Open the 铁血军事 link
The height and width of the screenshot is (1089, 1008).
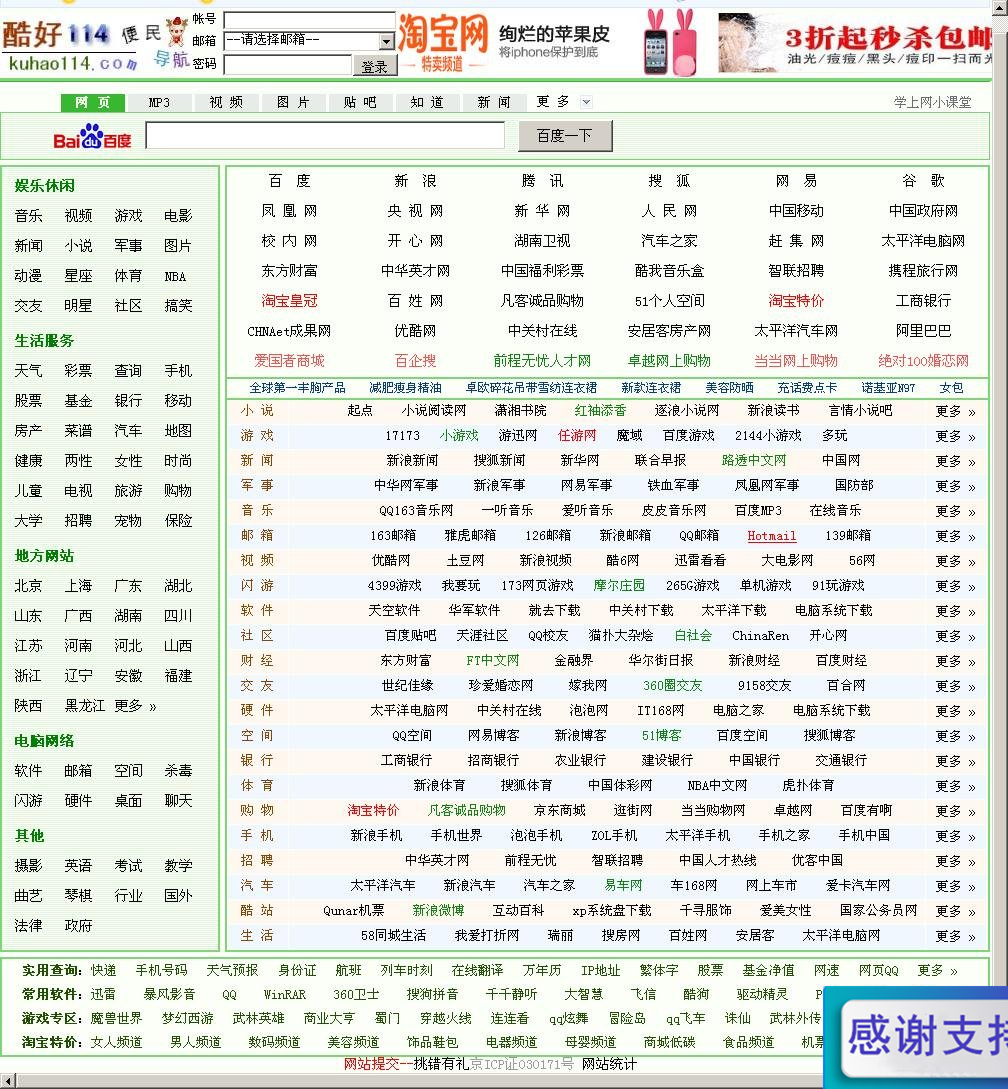point(673,486)
